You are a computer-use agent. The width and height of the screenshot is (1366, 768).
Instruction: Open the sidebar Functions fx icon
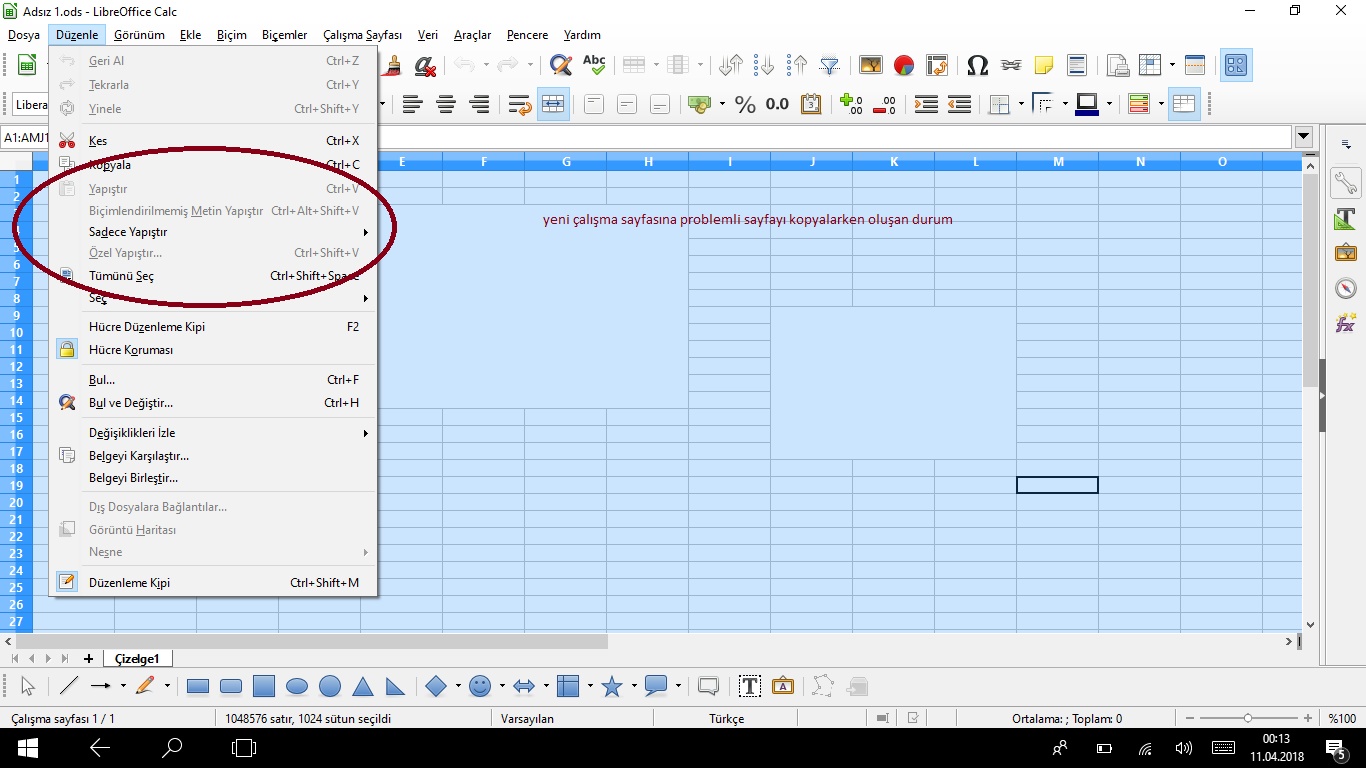(x=1345, y=323)
